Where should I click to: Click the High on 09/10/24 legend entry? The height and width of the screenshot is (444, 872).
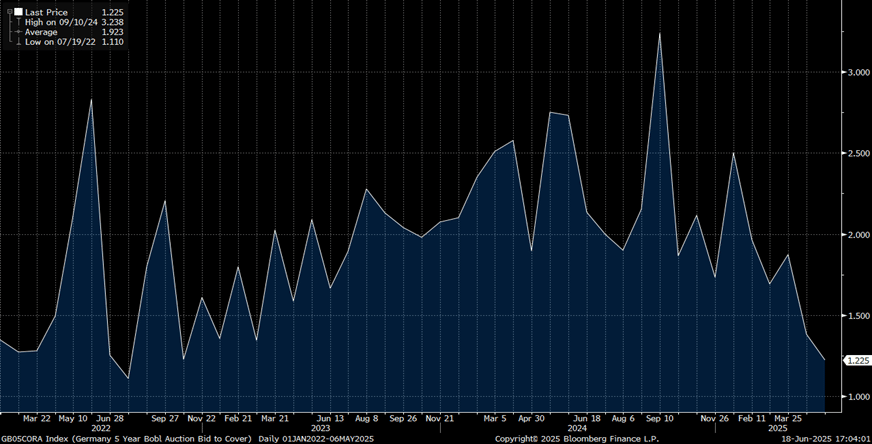[x=59, y=21]
